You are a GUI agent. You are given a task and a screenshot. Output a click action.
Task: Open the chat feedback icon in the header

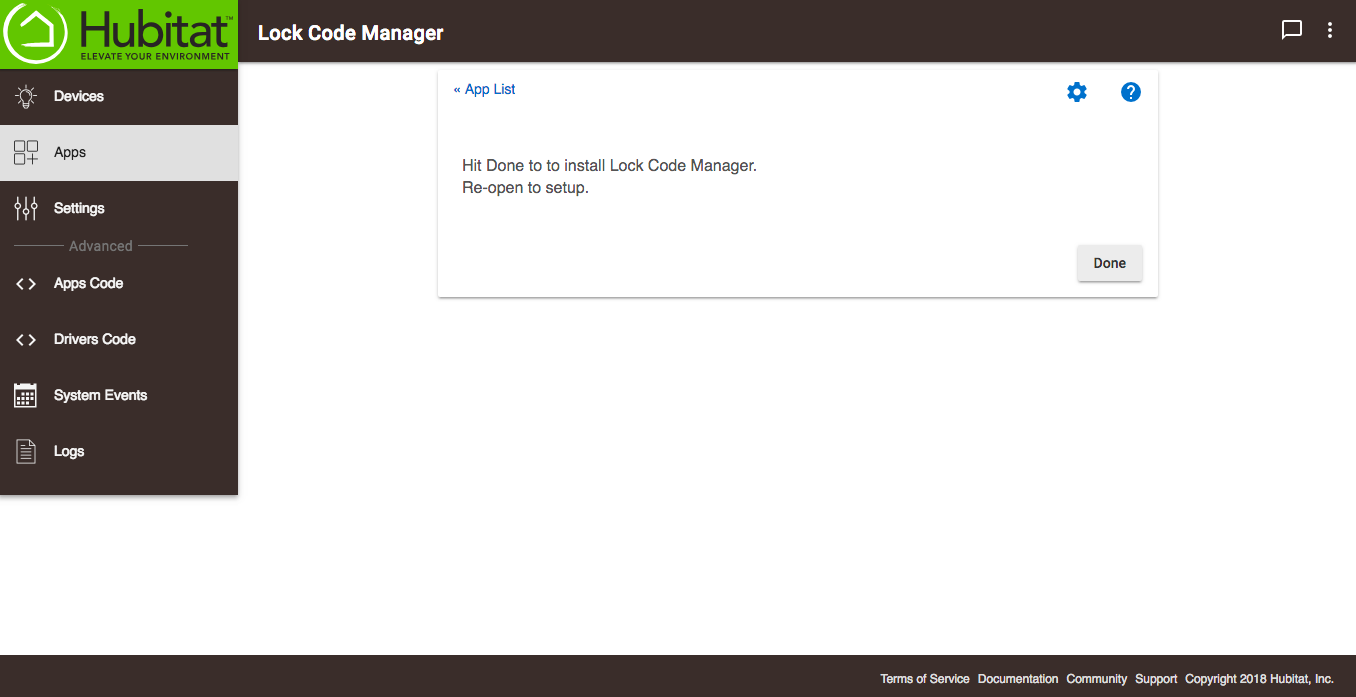pos(1292,30)
